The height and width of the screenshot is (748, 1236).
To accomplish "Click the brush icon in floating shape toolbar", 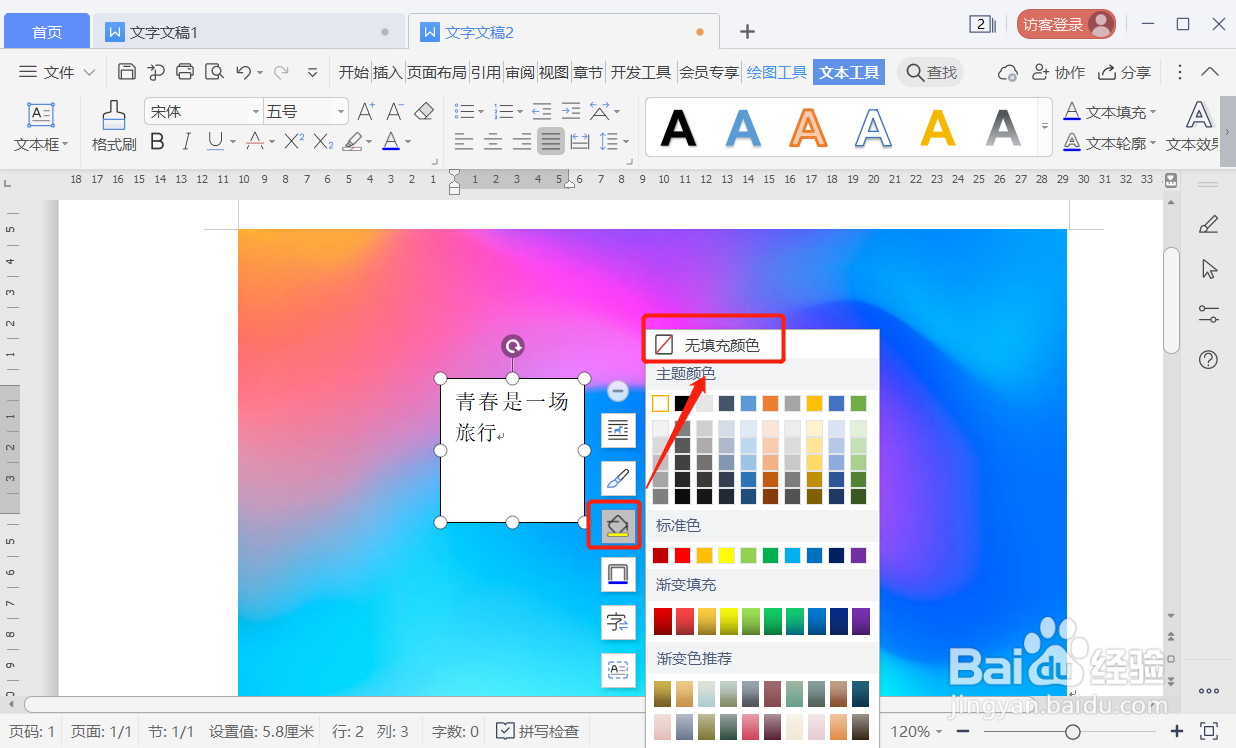I will (x=617, y=477).
